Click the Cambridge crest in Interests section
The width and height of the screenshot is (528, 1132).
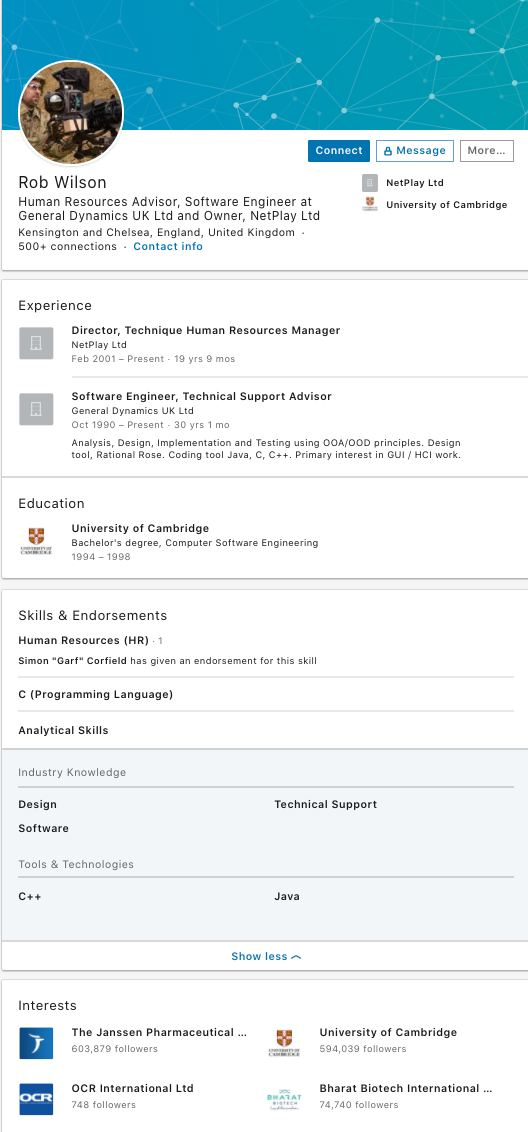284,1042
